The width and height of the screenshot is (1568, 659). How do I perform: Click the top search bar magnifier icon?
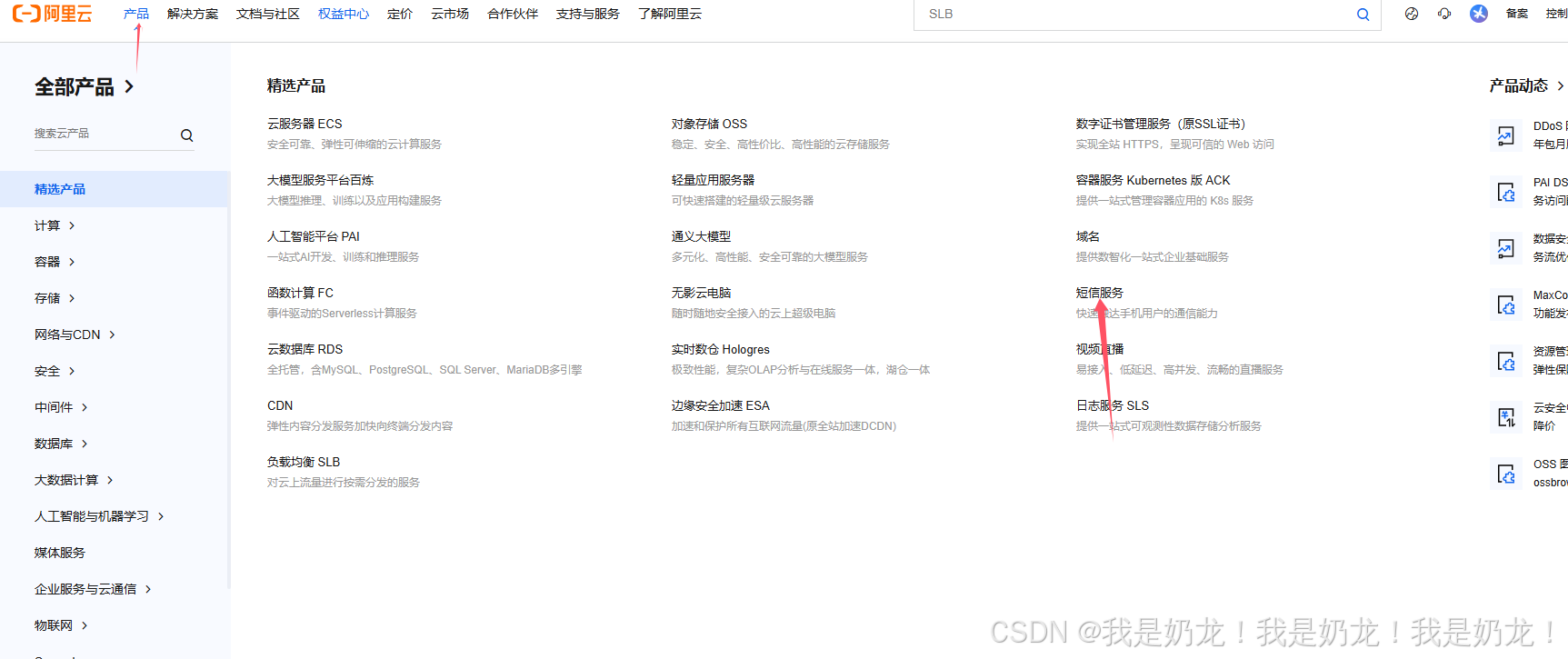1363,15
